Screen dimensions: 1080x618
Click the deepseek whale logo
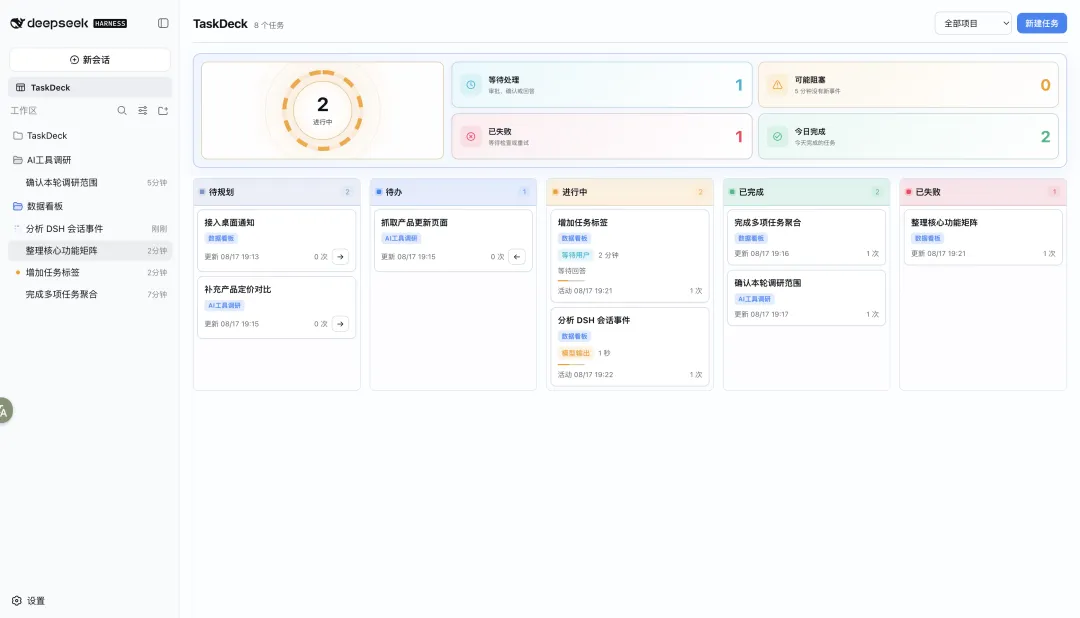(17, 23)
